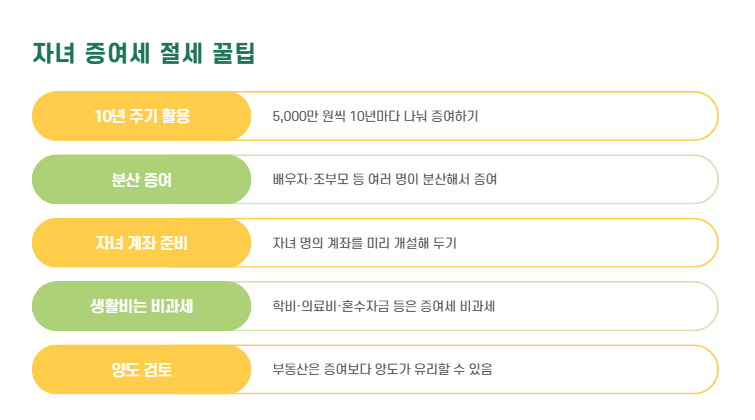Click the word 절세 in the heading
The height and width of the screenshot is (420, 755).
pyautogui.click(x=181, y=53)
